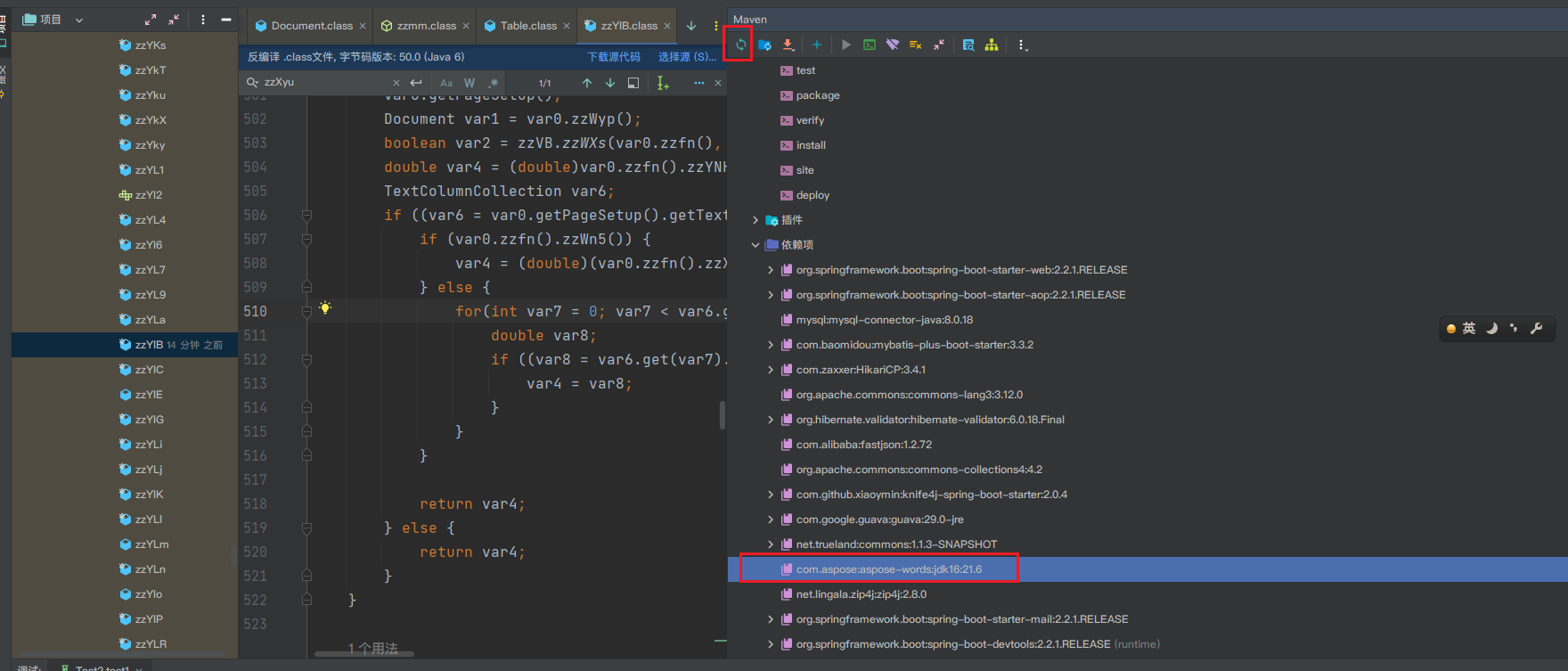Open search bar more options ellipsis

tap(699, 83)
